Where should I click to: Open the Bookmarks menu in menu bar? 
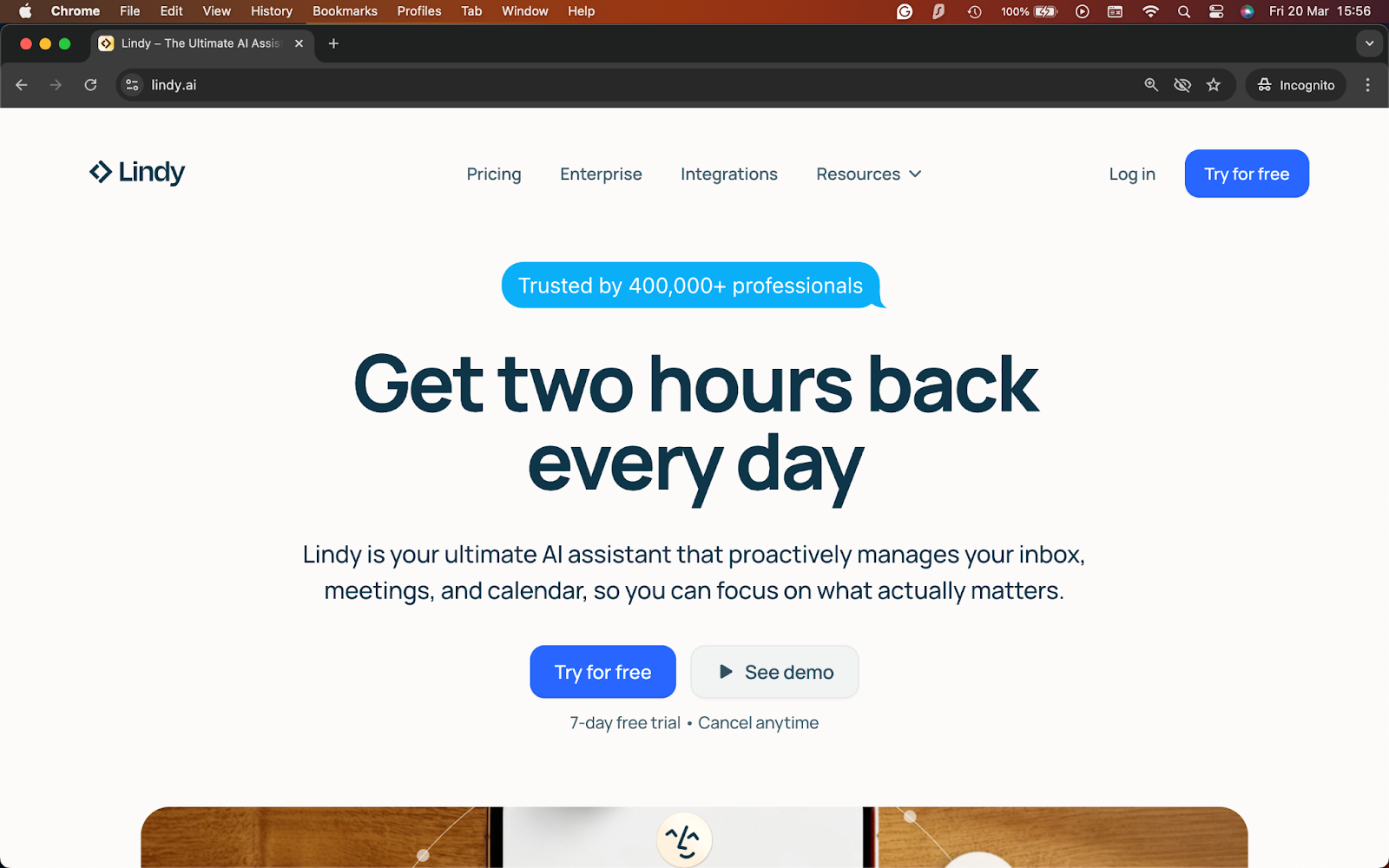[345, 11]
